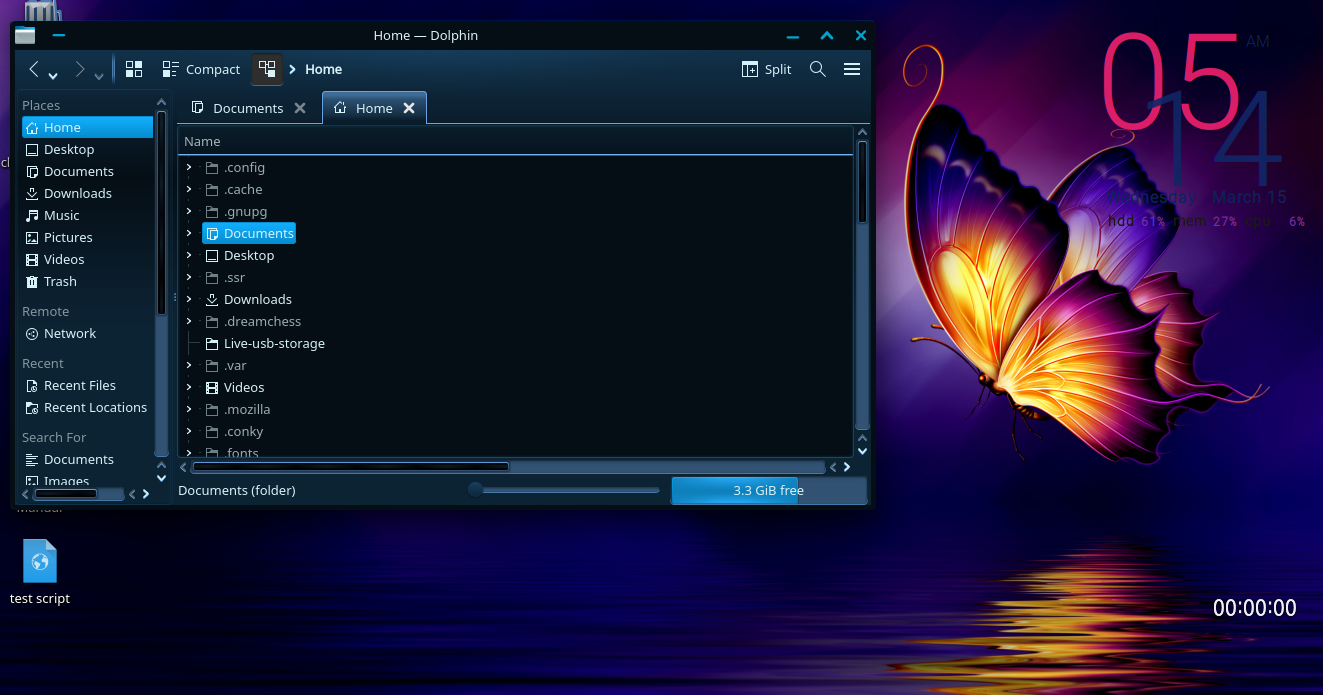Toggle Split view

(766, 69)
